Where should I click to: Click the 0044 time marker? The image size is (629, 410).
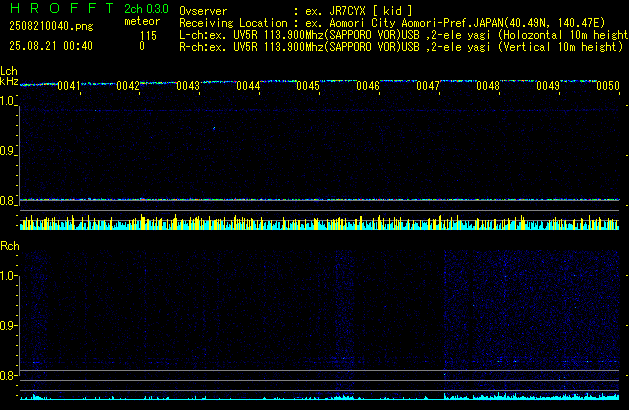pyautogui.click(x=248, y=86)
